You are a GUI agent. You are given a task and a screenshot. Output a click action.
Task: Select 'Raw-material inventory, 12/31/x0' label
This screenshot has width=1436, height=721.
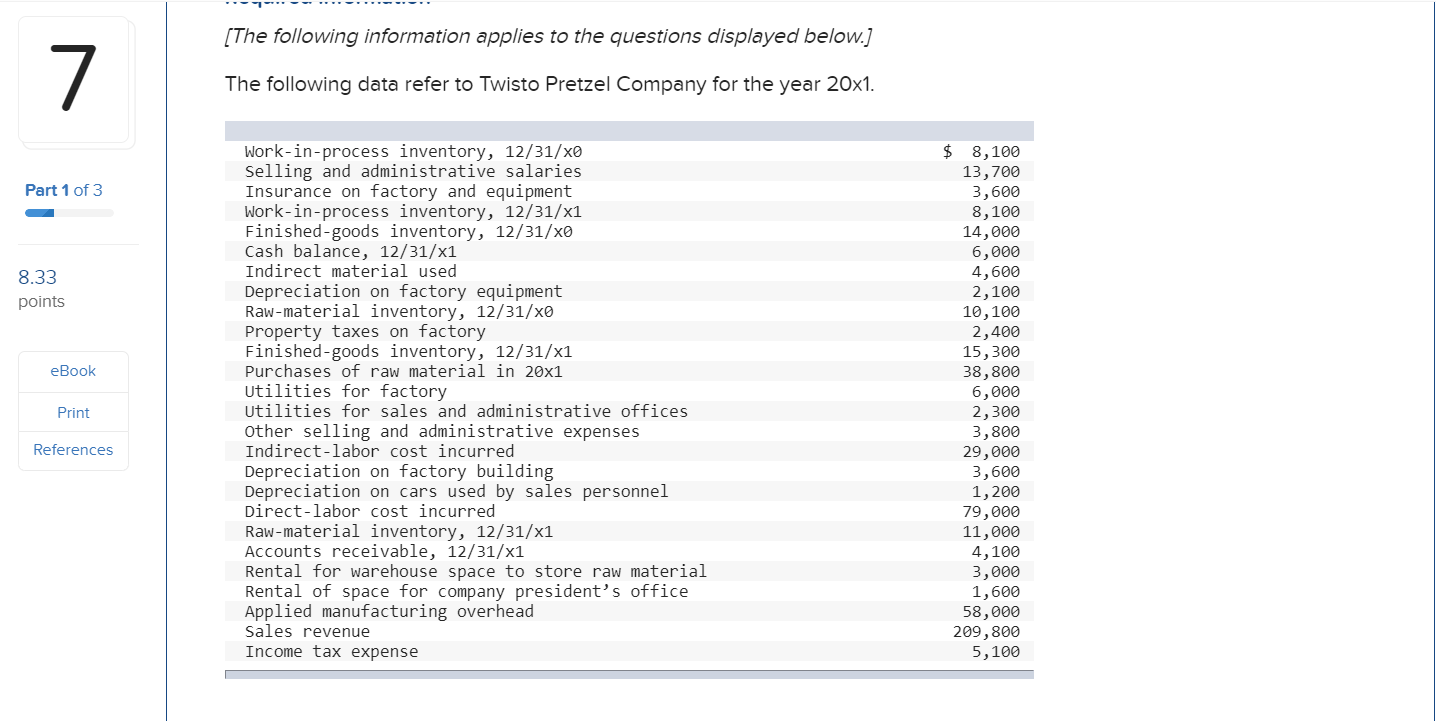point(399,311)
